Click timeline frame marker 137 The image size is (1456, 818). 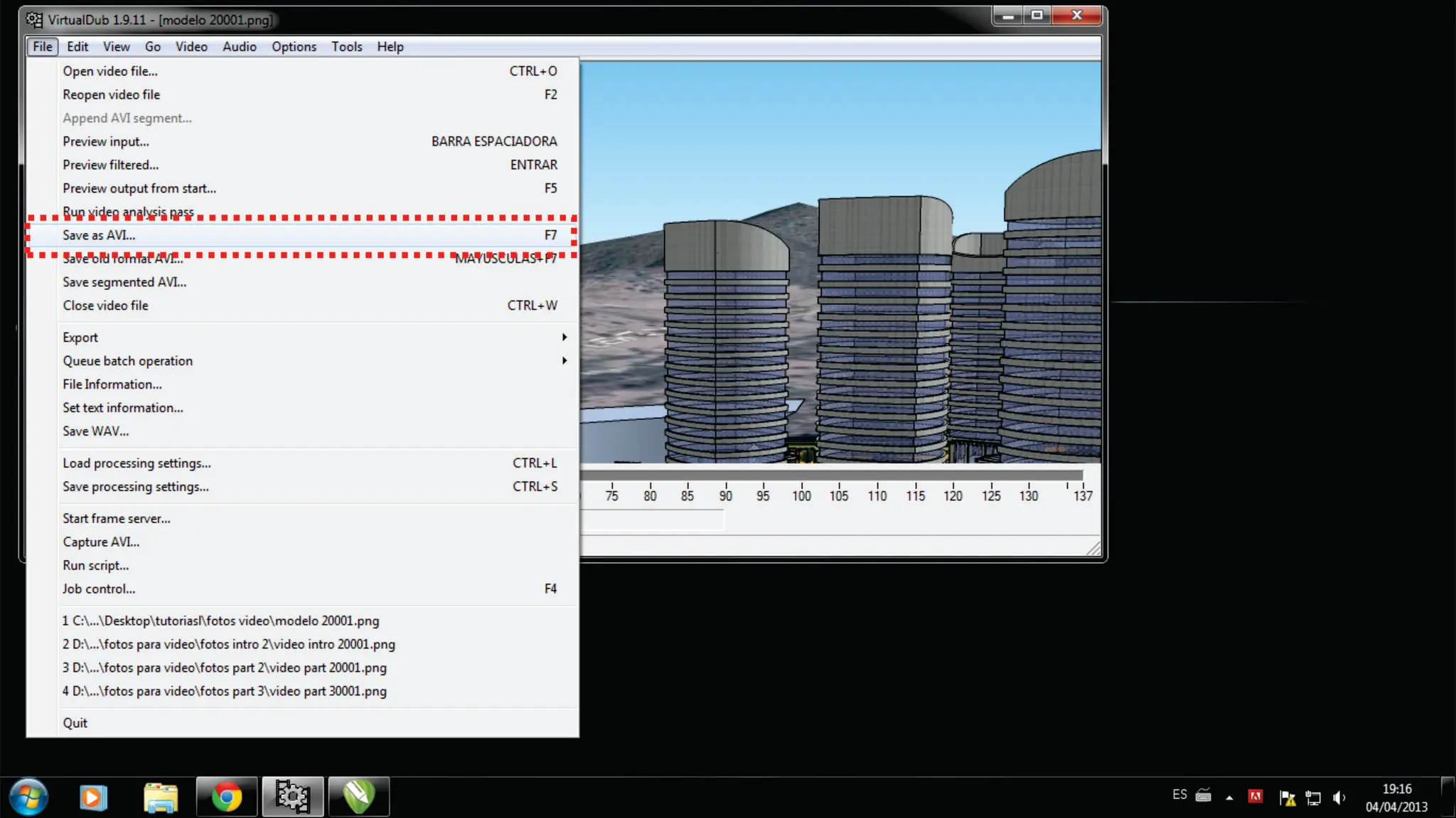[1083, 495]
